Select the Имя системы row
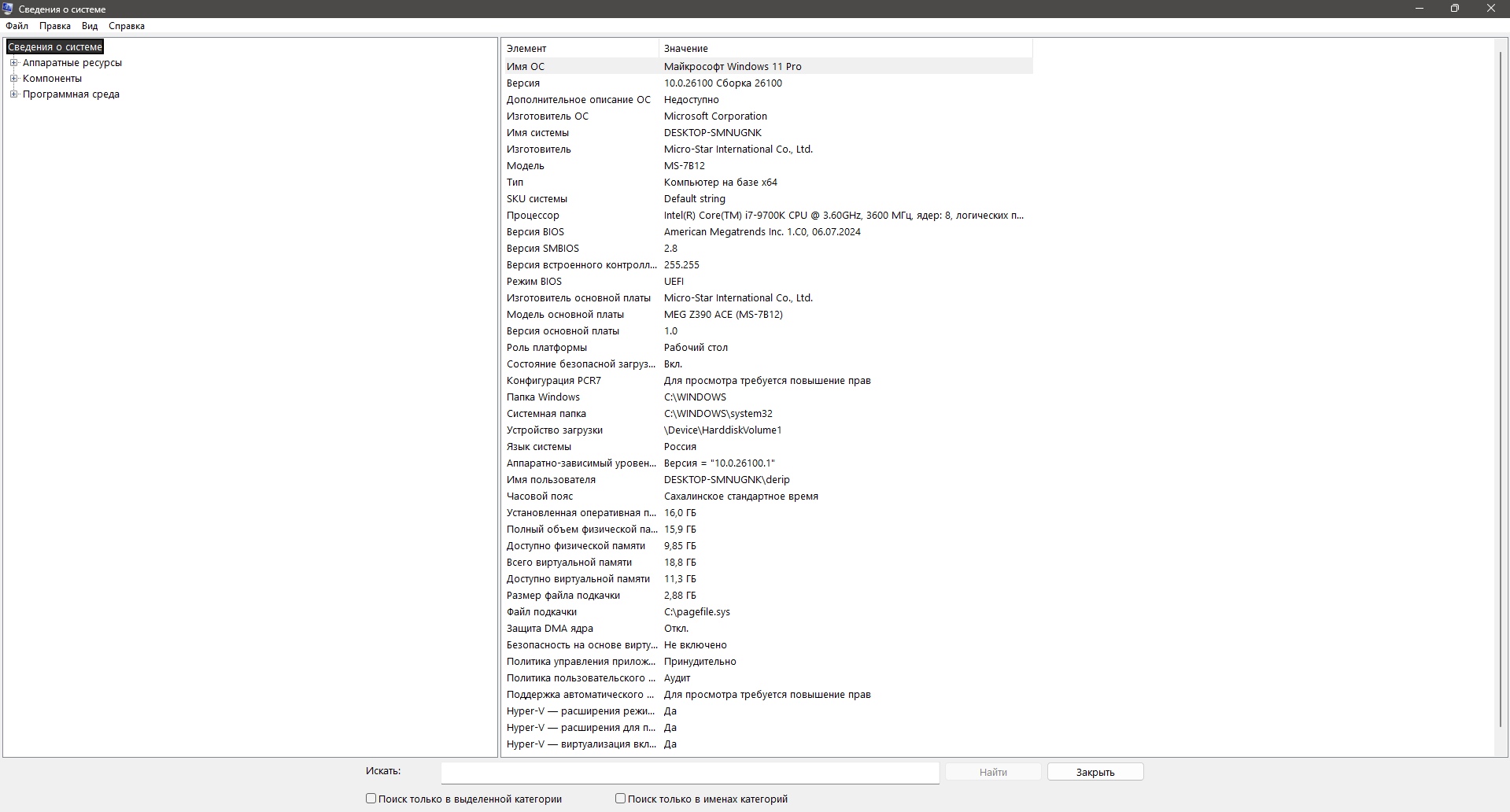1510x812 pixels. (x=767, y=133)
